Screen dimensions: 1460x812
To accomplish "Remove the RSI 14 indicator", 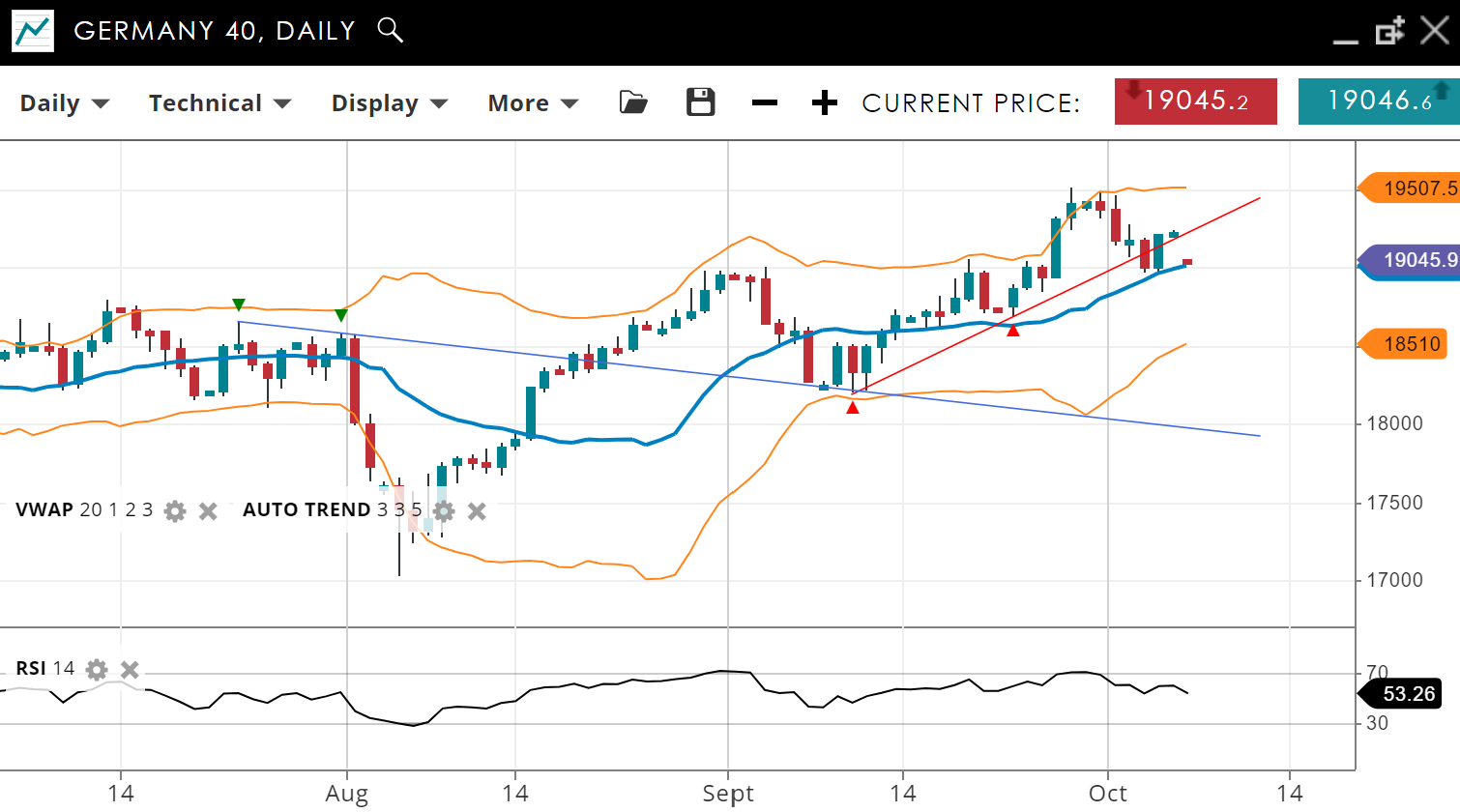I will pos(131,669).
